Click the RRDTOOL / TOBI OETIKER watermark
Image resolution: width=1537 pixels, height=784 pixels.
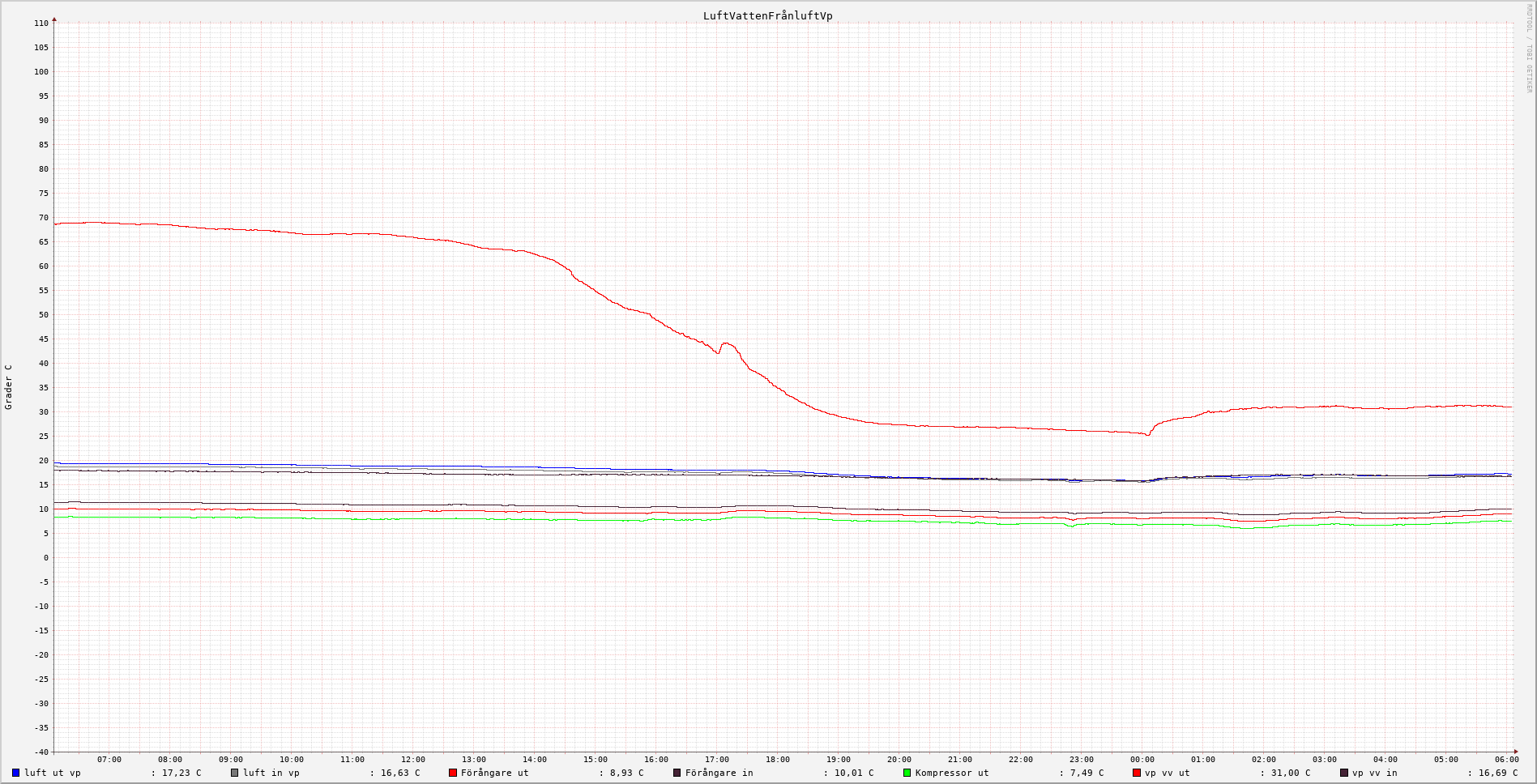[1529, 49]
